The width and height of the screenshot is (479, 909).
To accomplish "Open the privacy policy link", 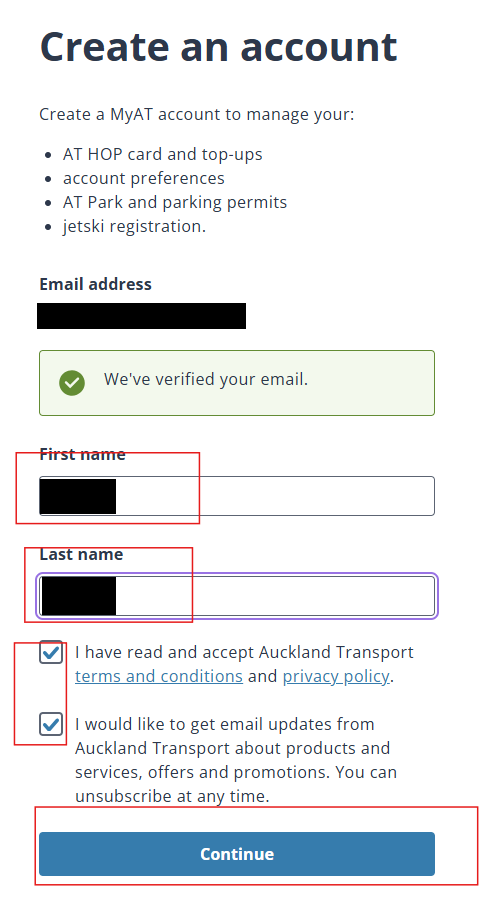I will (336, 676).
